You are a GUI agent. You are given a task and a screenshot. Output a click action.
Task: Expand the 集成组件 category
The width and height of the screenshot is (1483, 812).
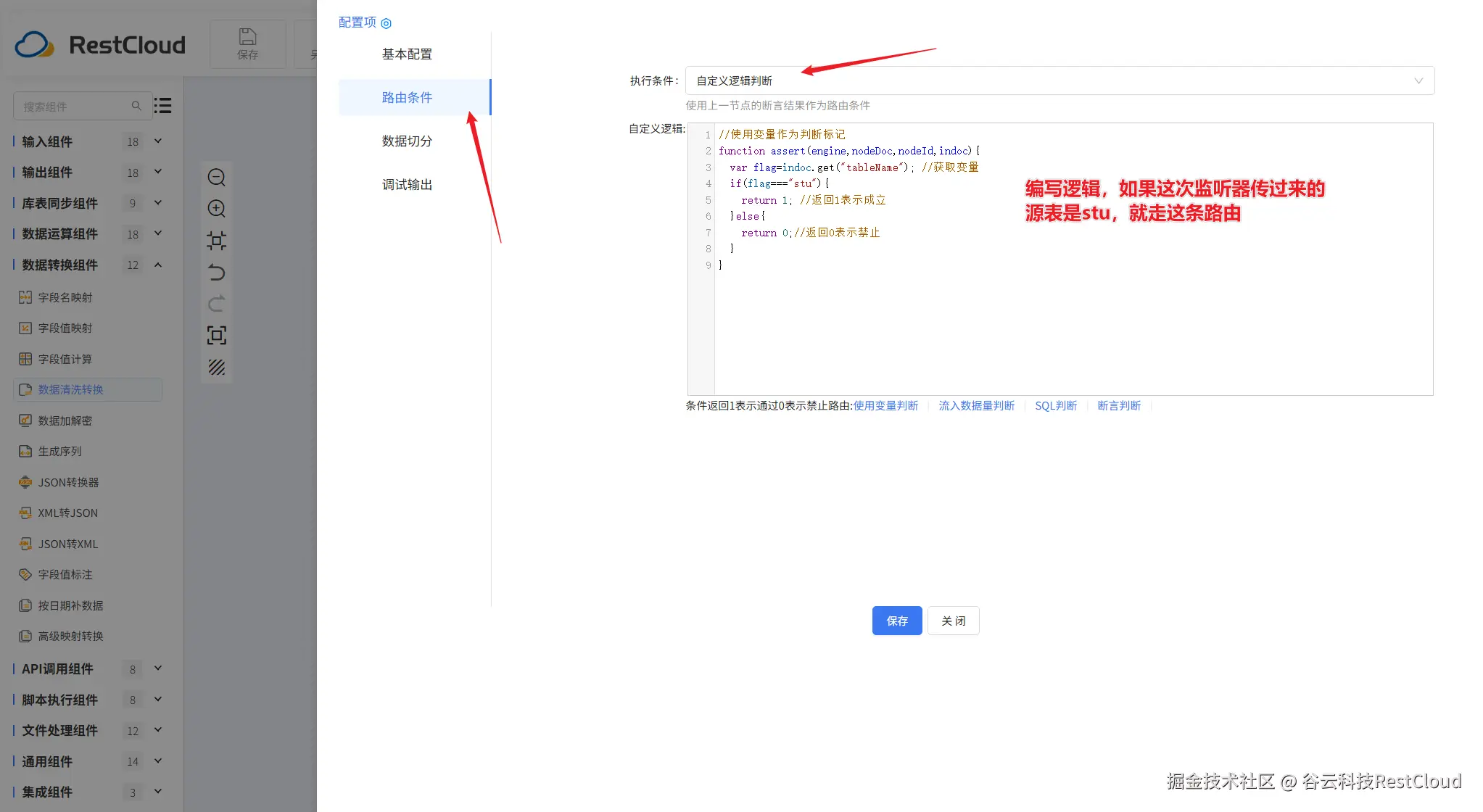click(x=158, y=792)
